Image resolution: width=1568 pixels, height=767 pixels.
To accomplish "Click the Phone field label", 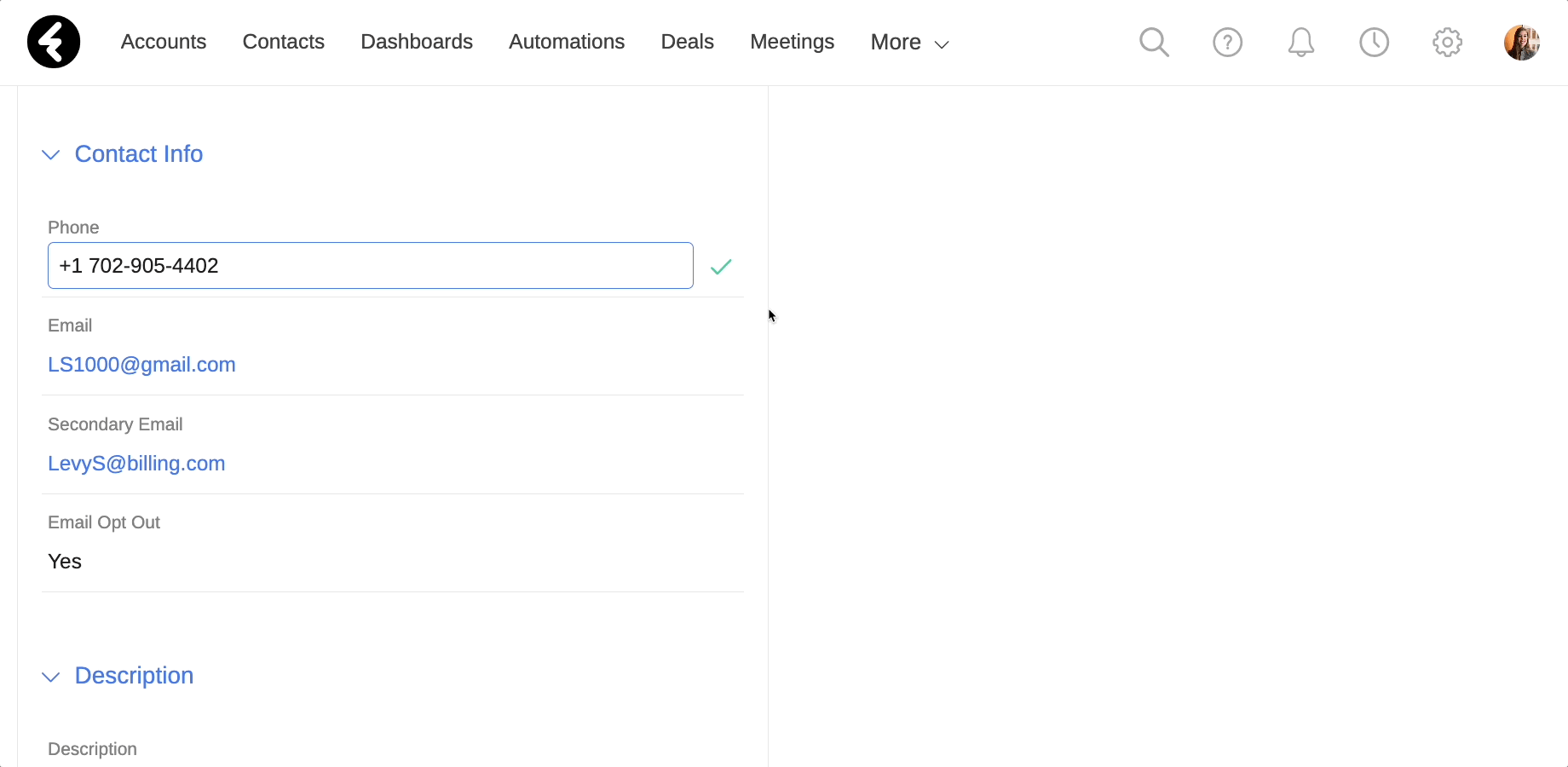I will (x=73, y=228).
